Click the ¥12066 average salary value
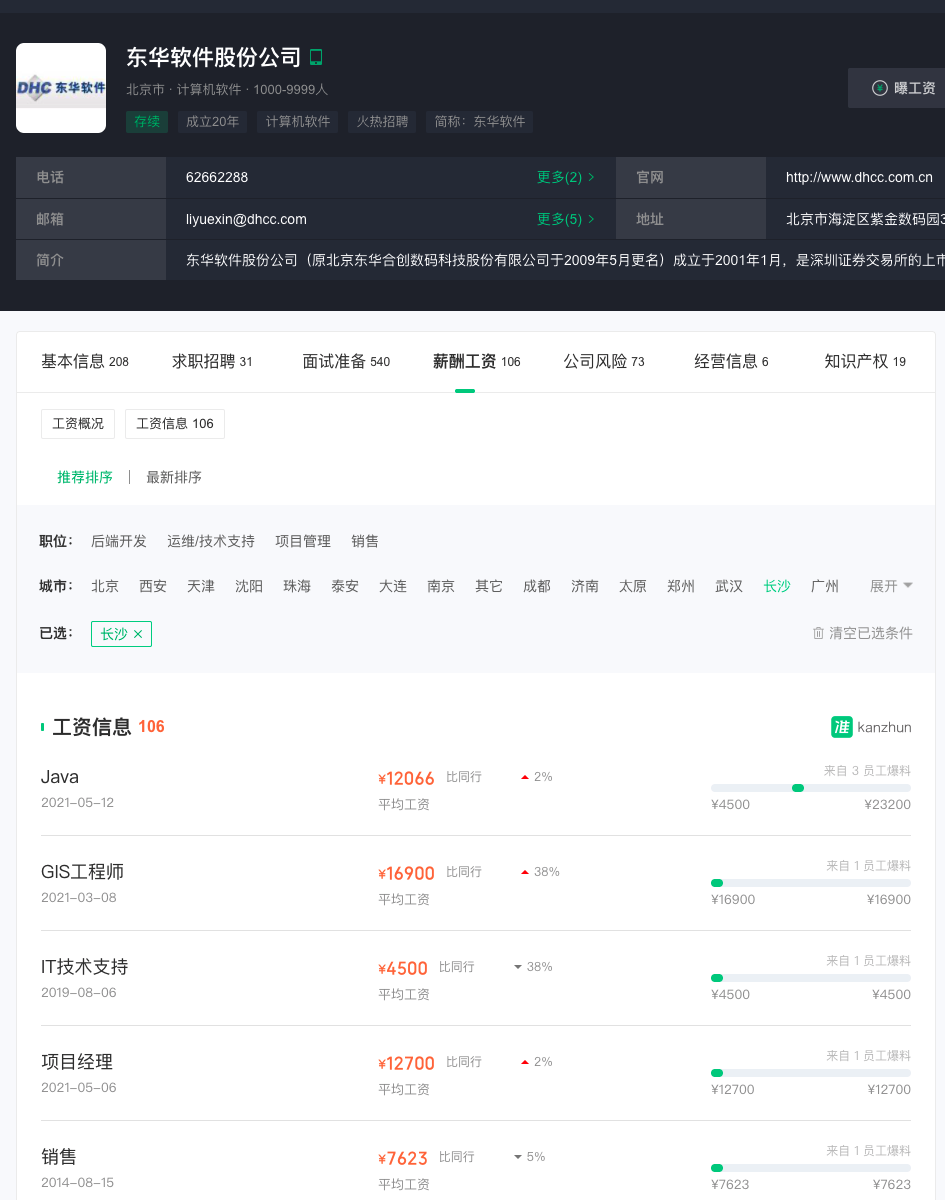This screenshot has height=1200, width=945. [406, 778]
